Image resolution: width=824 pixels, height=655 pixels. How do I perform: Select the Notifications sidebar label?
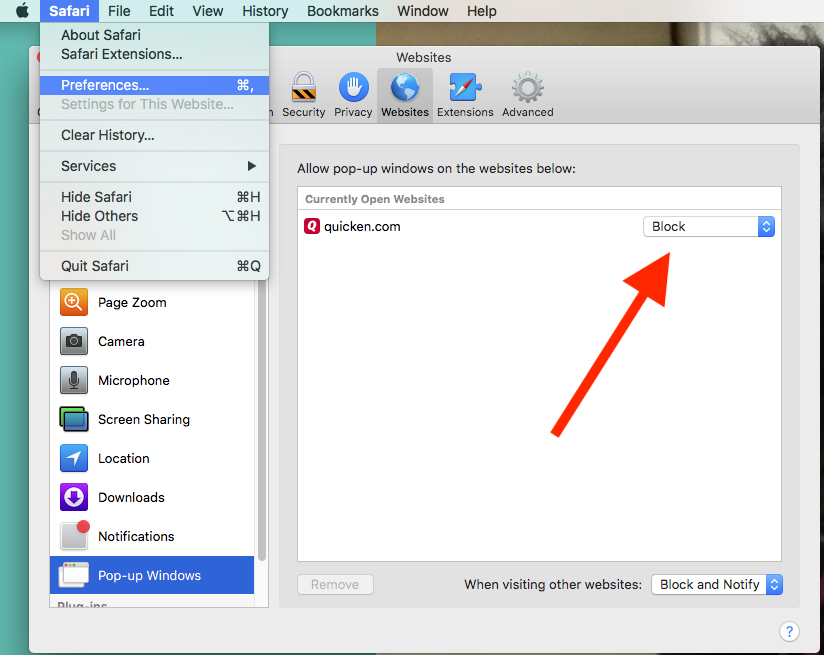click(136, 536)
